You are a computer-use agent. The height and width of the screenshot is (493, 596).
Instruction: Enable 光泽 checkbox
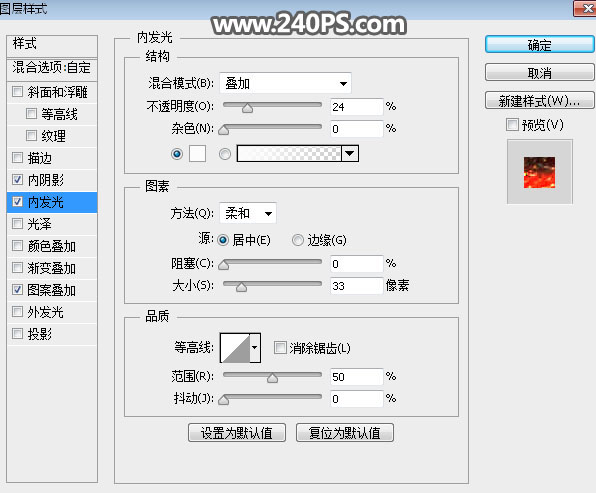17,224
